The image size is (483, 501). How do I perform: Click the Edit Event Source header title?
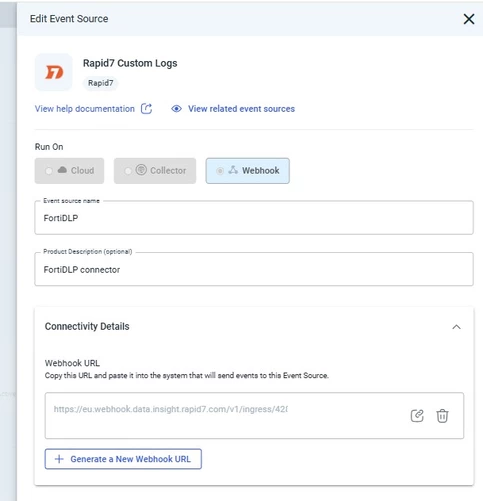[x=69, y=19]
